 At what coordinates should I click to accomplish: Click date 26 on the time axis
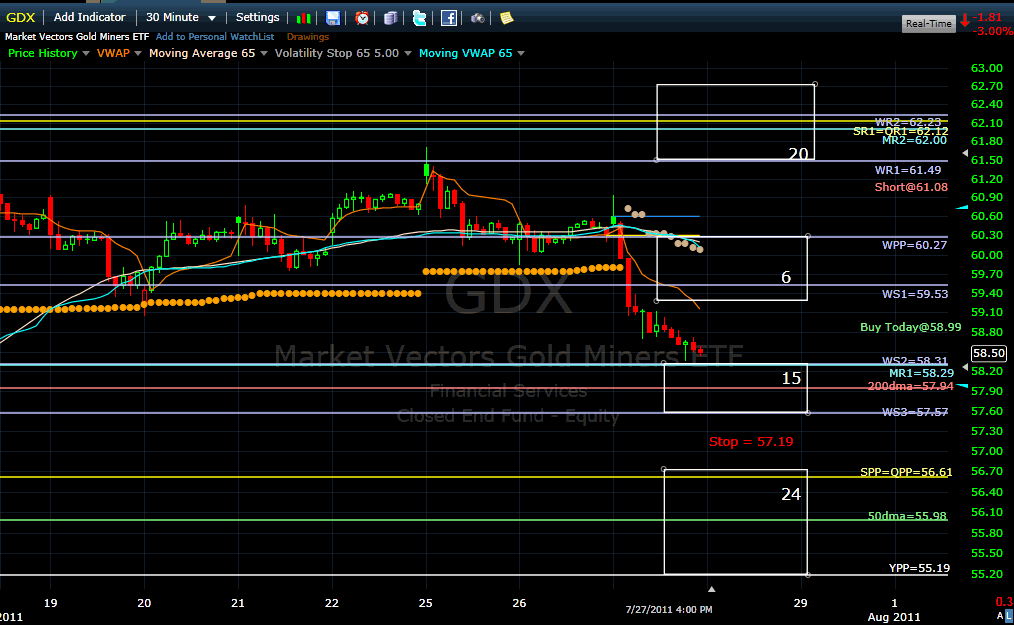pyautogui.click(x=519, y=603)
